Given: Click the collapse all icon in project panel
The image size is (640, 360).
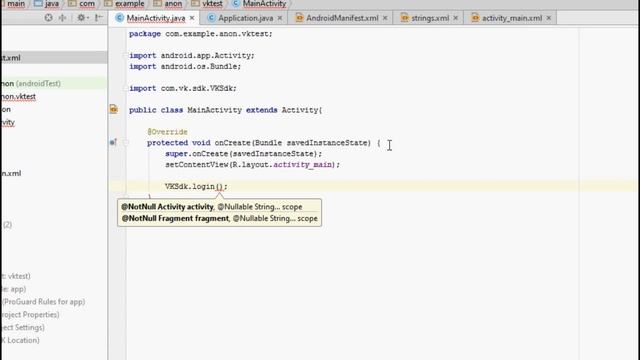Looking at the screenshot, I should point(62,18).
